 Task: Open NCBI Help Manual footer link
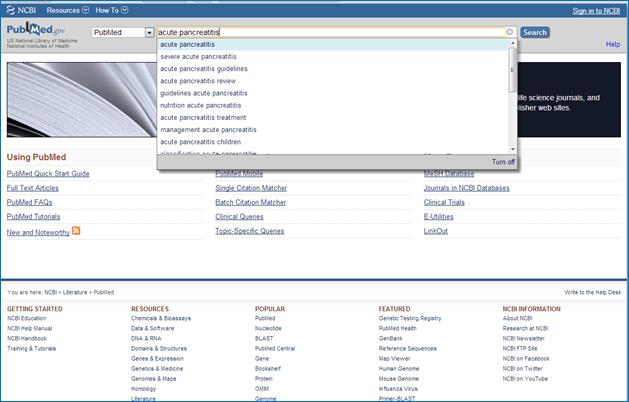30,328
